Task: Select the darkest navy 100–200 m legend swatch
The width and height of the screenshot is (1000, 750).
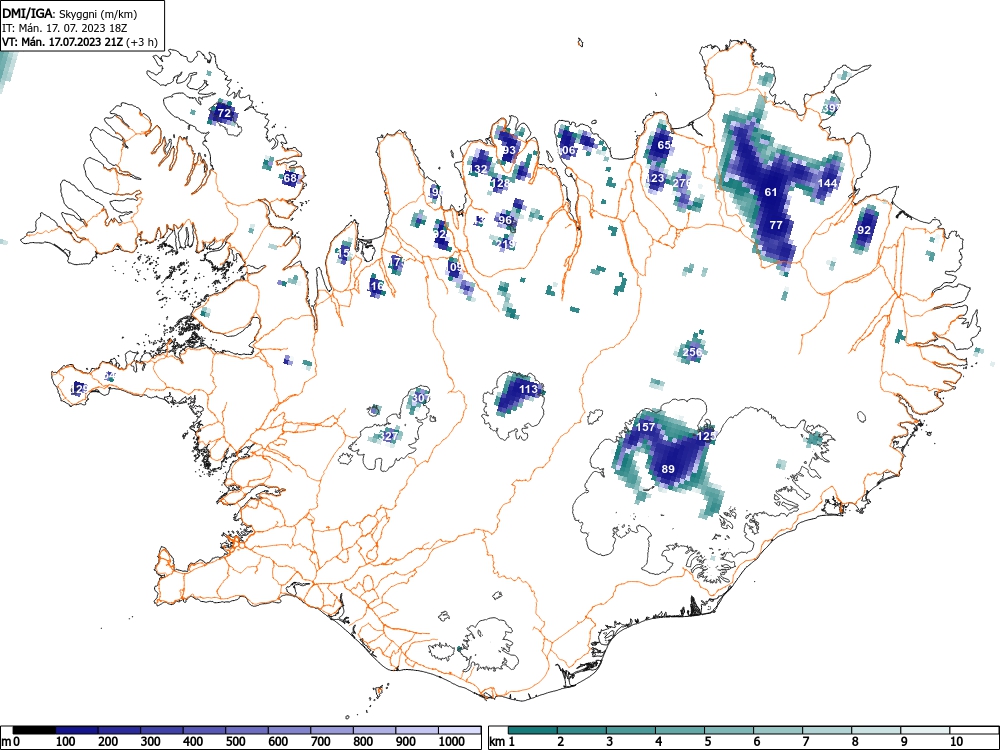Action: [x=77, y=730]
